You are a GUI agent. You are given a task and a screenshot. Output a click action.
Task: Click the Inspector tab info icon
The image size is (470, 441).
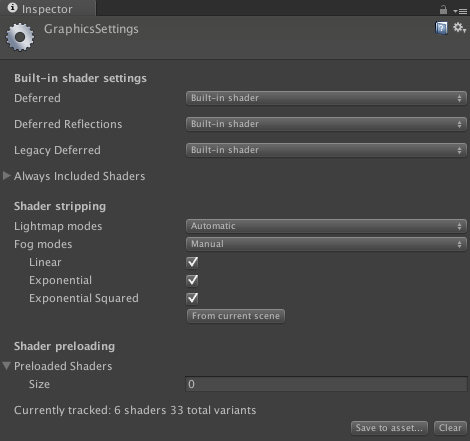click(12, 8)
